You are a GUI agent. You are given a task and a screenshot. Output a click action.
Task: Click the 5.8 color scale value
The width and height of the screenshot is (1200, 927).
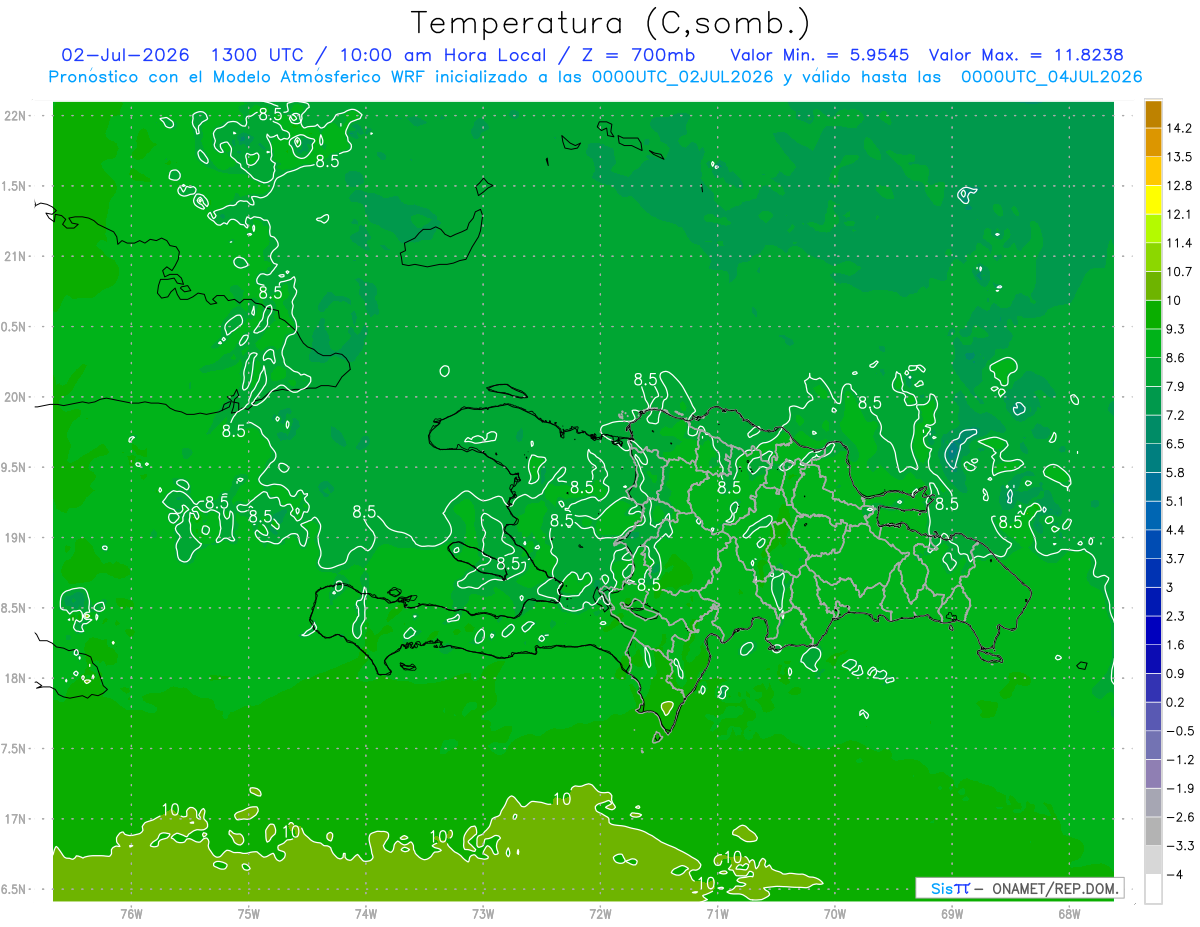coord(1176,472)
